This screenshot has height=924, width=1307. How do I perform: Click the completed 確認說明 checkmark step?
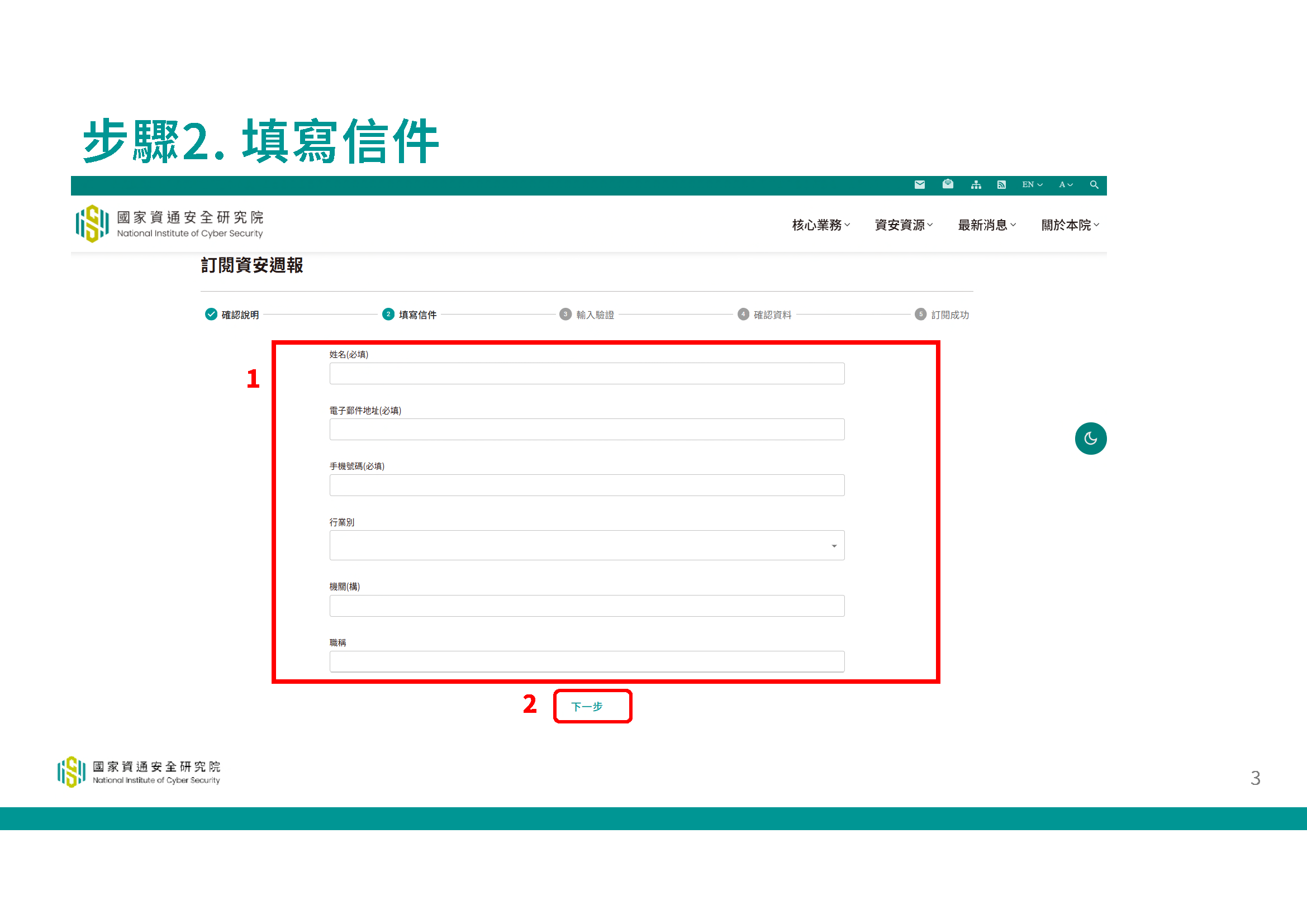pyautogui.click(x=211, y=314)
